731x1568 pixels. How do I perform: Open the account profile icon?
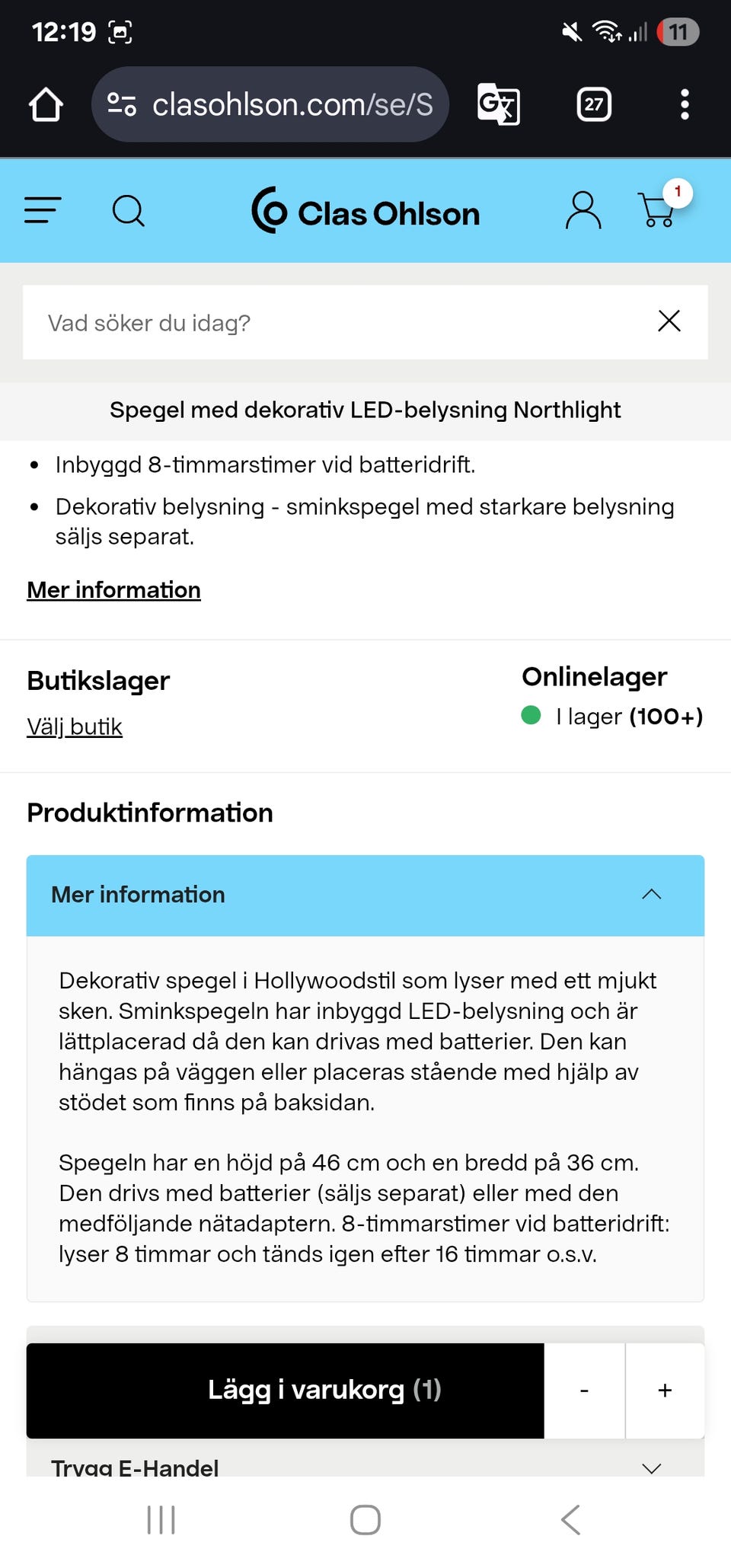point(583,211)
